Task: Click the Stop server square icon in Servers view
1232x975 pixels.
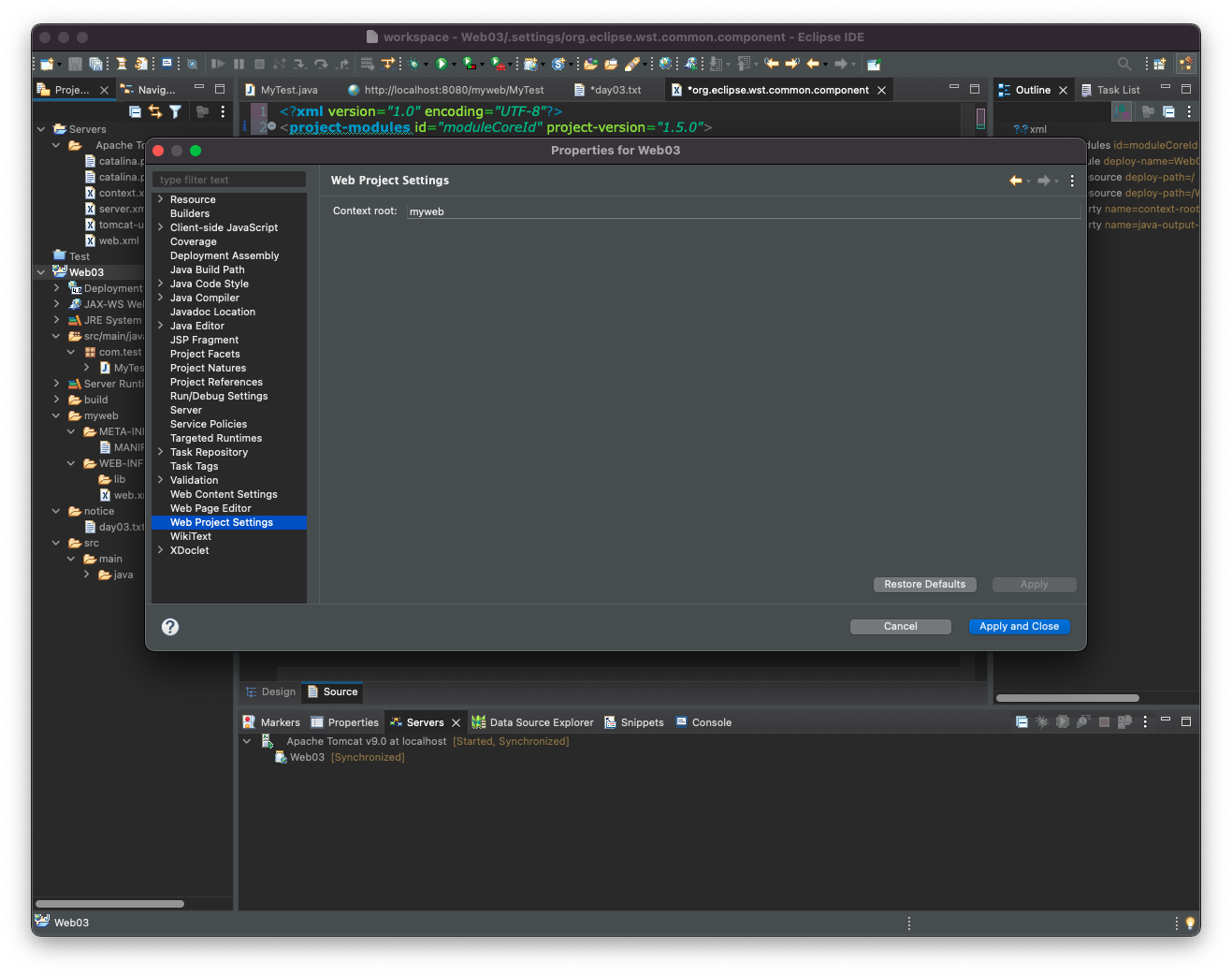Action: [1104, 722]
